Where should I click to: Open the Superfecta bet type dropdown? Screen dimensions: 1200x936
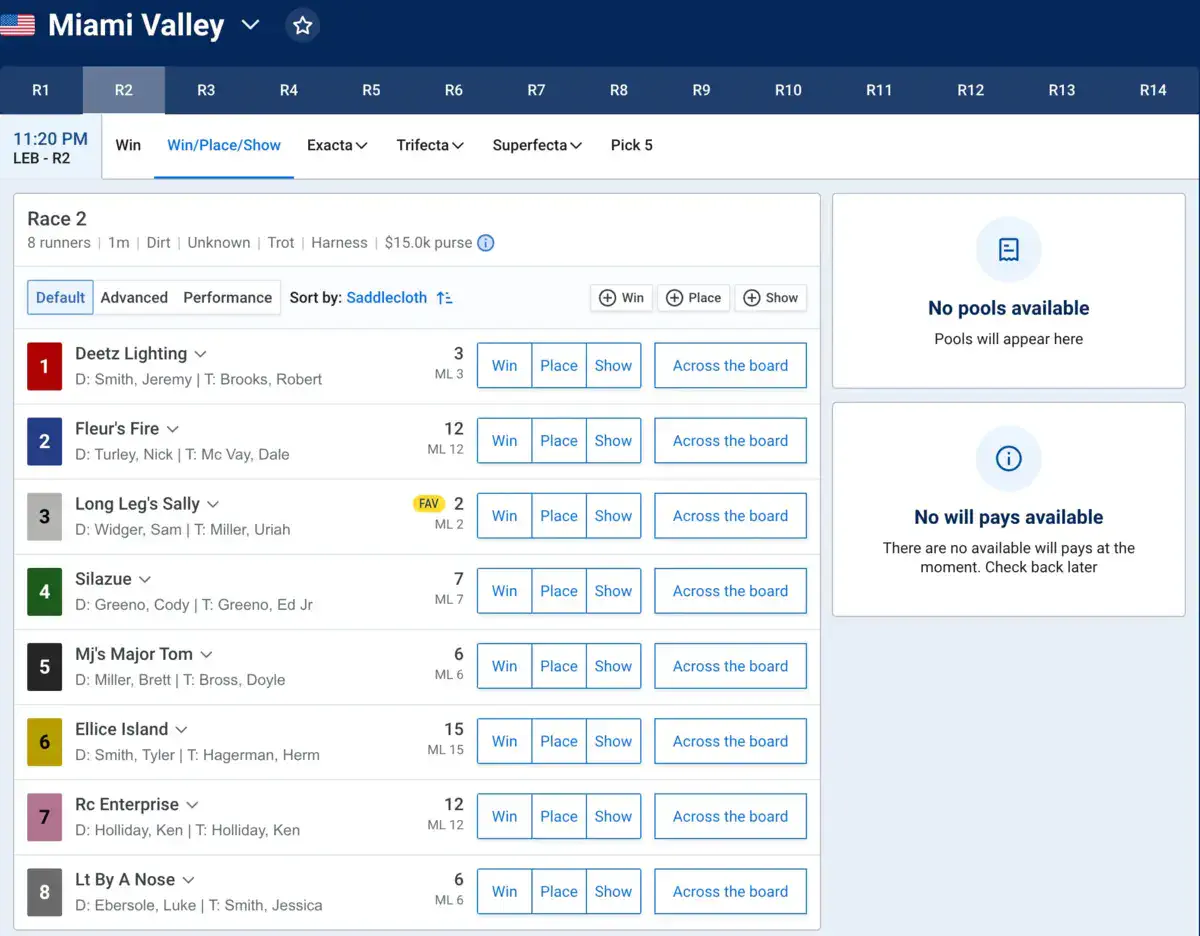coord(537,145)
